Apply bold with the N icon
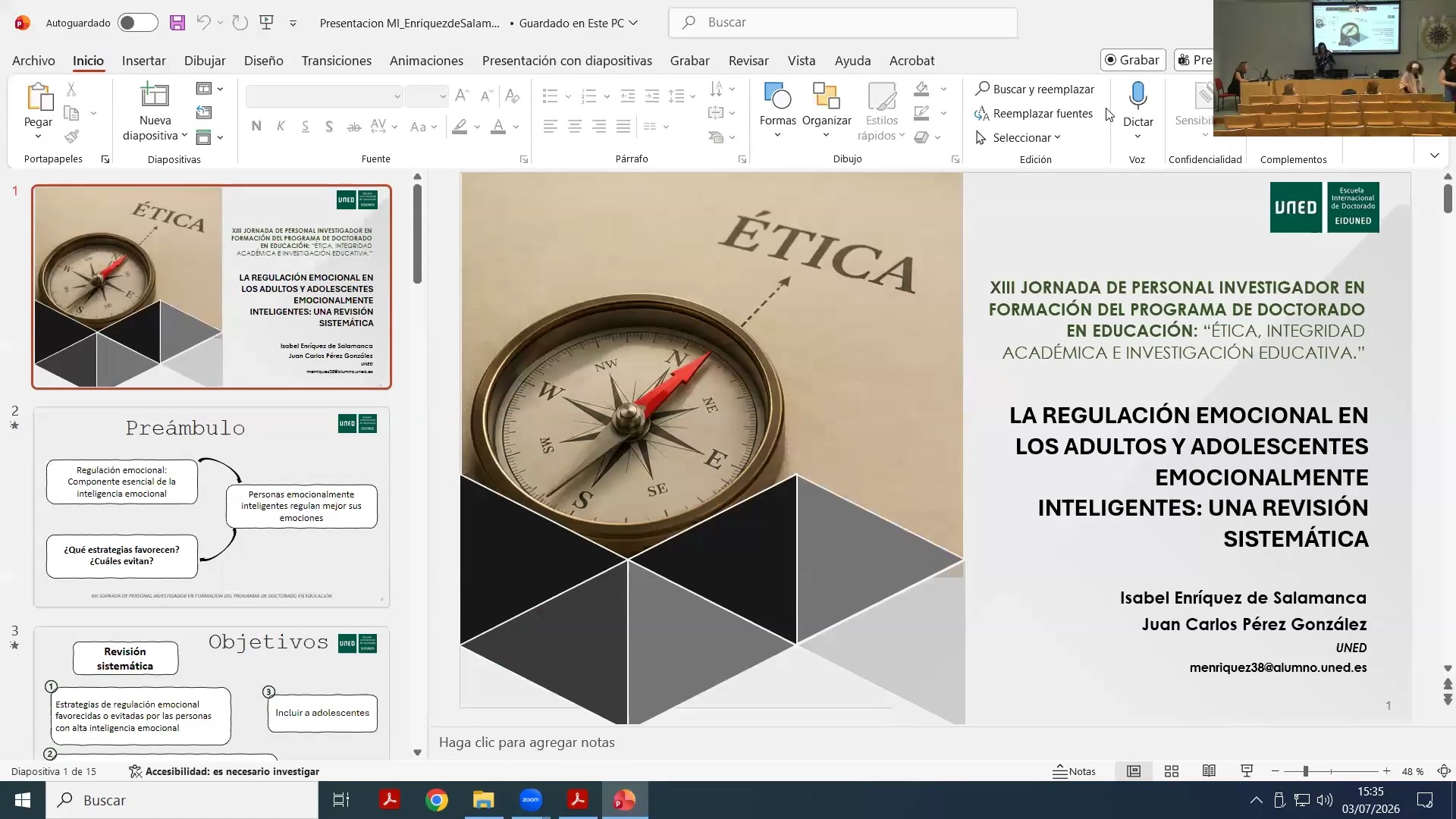 coord(256,127)
